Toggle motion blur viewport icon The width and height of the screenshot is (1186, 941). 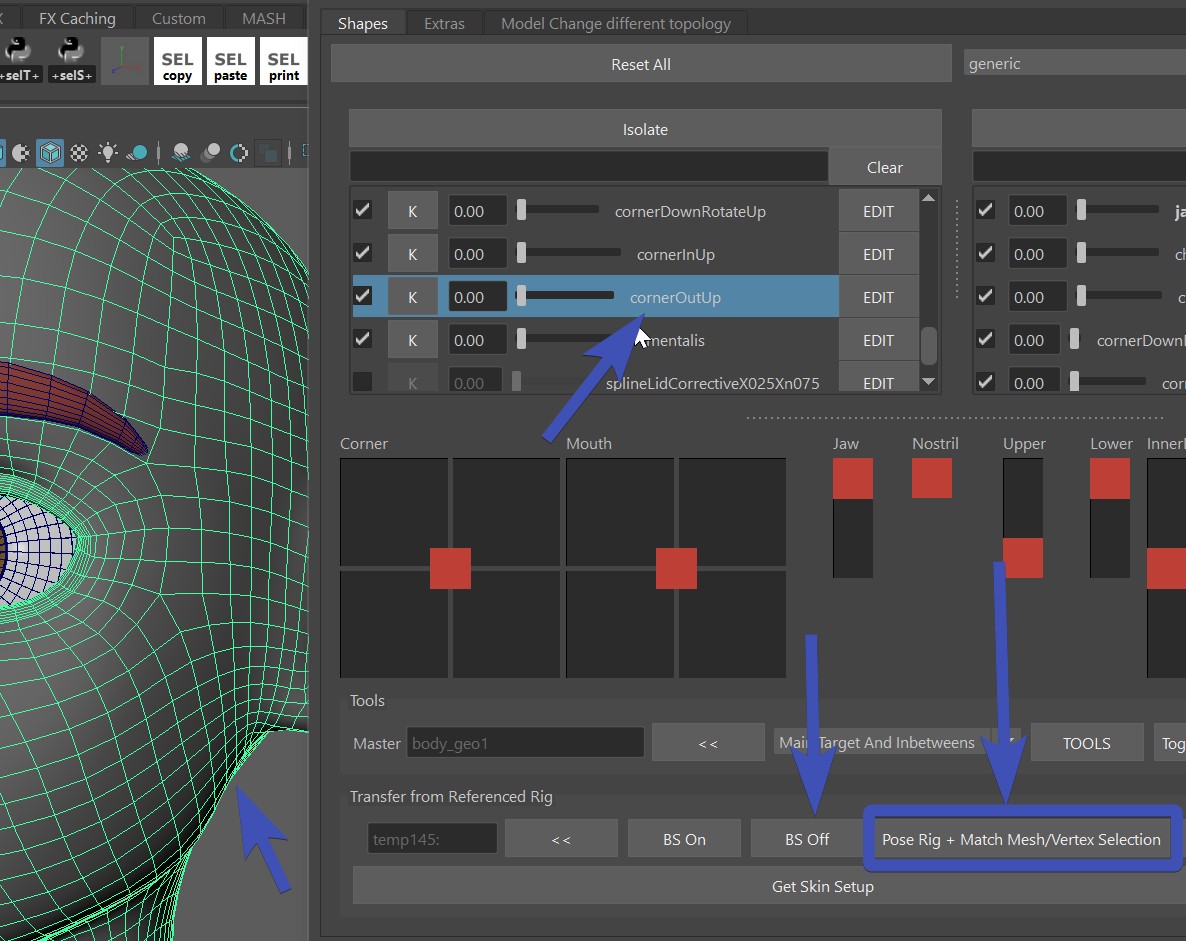point(210,154)
